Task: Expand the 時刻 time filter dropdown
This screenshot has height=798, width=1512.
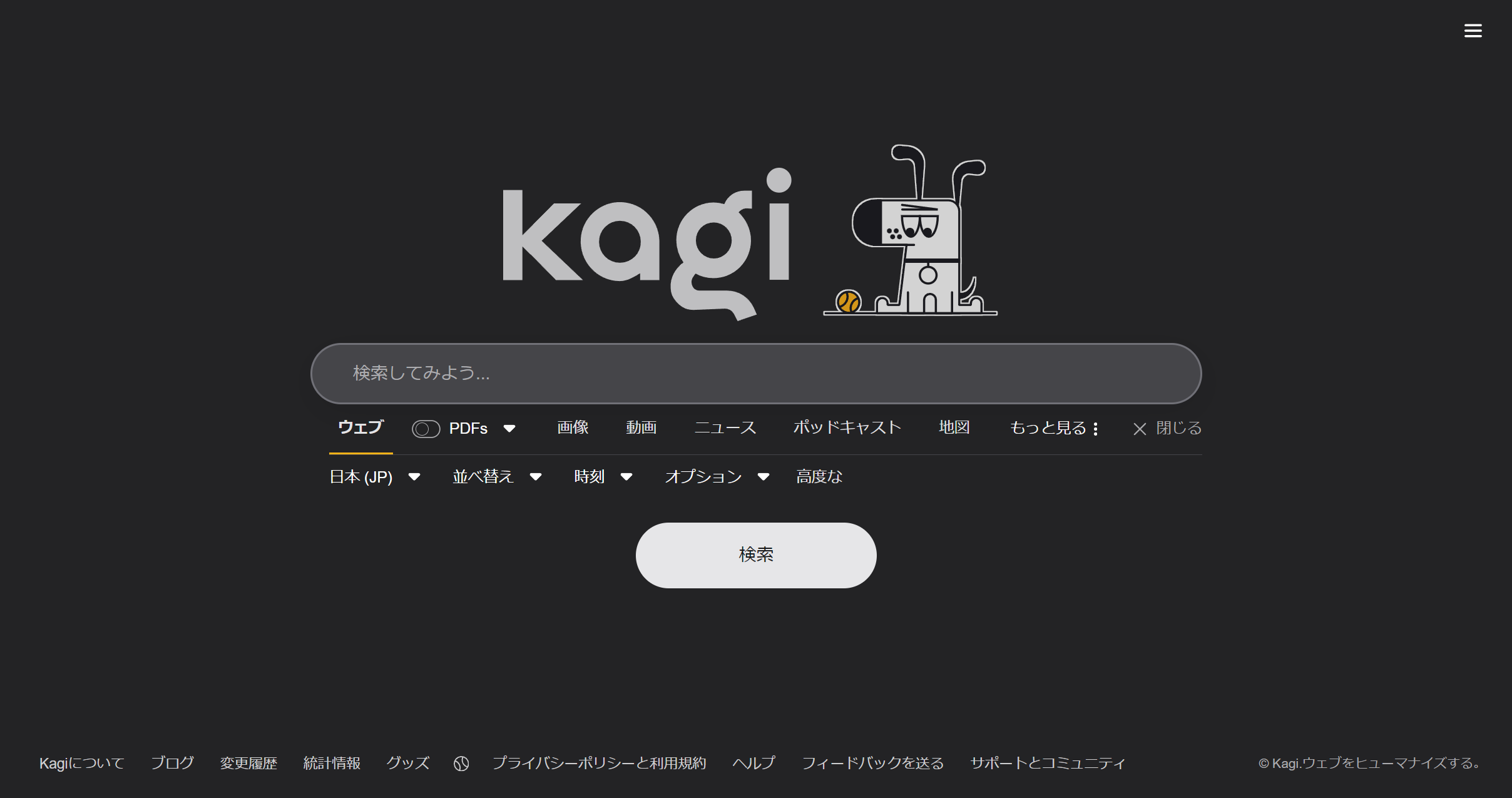Action: coord(603,477)
